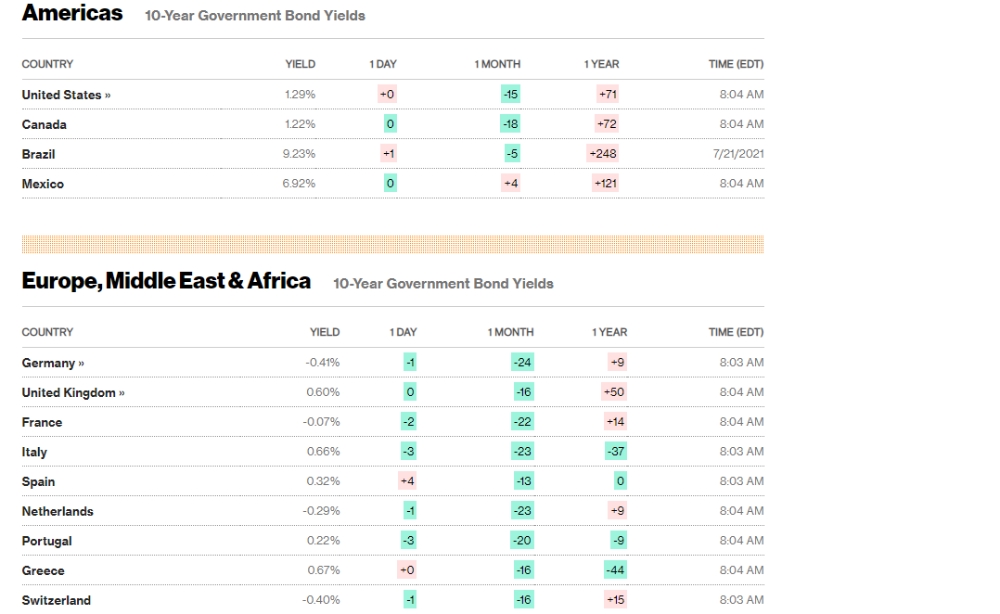Click the 6.92% yield for Mexico
The height and width of the screenshot is (614, 1000).
tap(299, 183)
